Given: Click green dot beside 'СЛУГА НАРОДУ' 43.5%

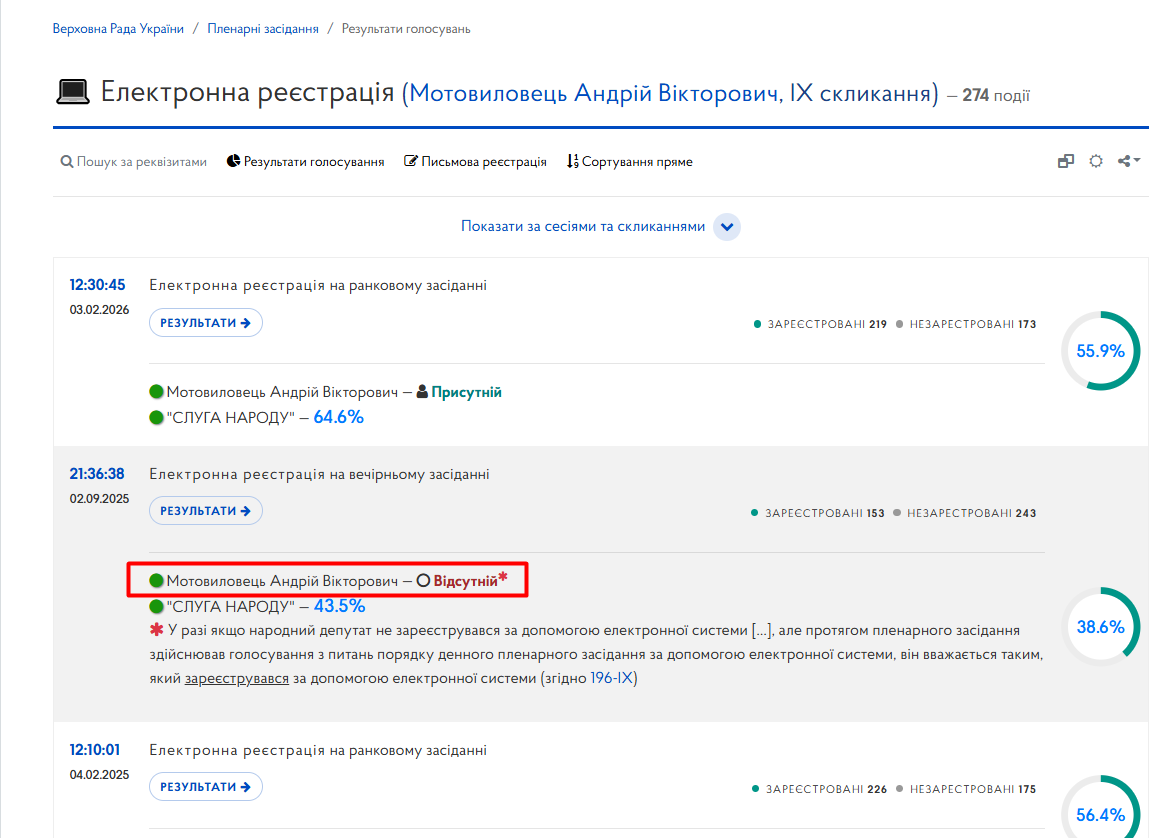Looking at the screenshot, I should [156, 606].
